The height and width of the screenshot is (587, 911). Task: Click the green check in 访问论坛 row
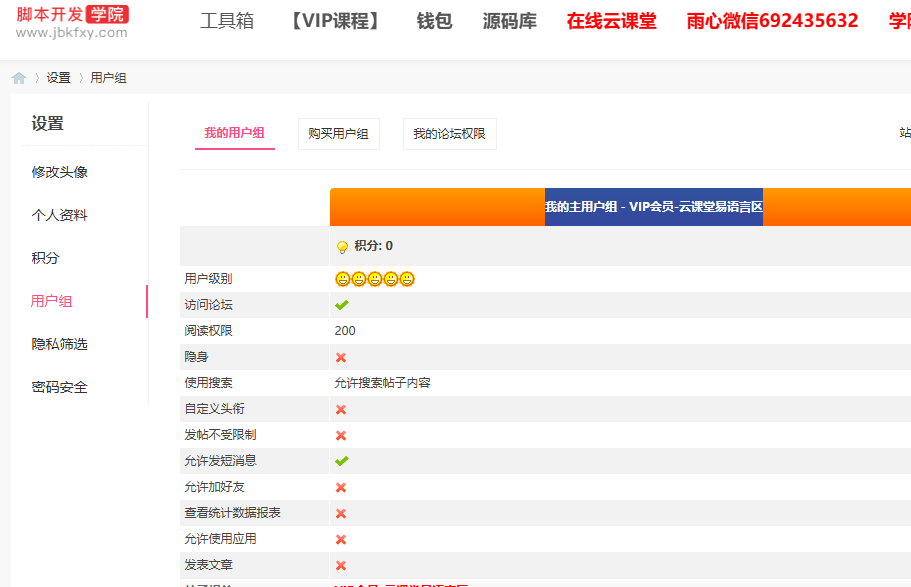point(342,305)
